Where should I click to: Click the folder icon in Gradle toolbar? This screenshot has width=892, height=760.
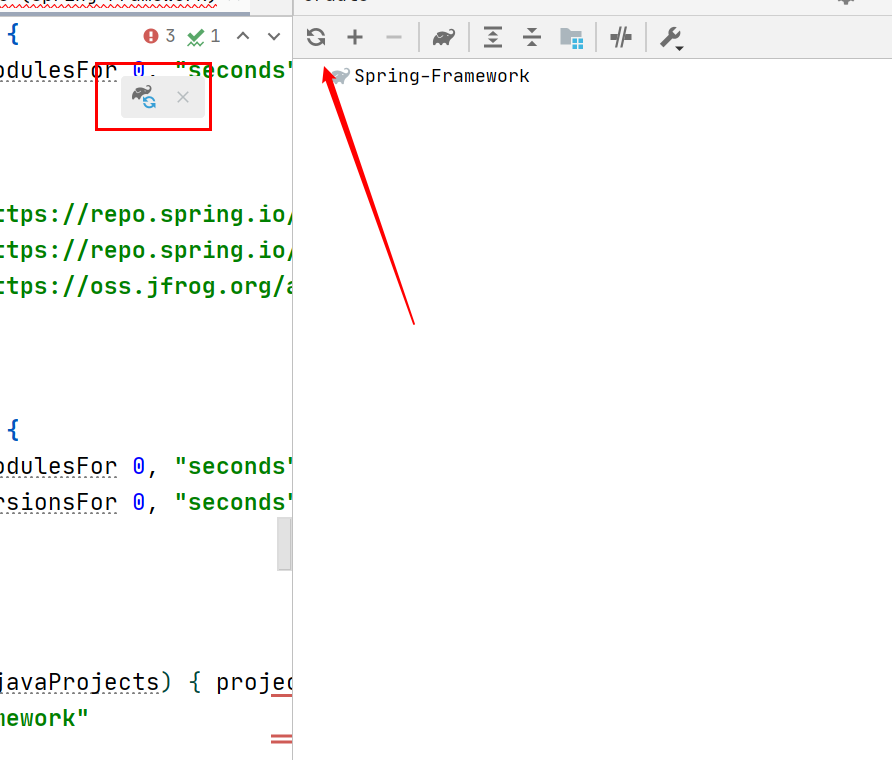571,38
